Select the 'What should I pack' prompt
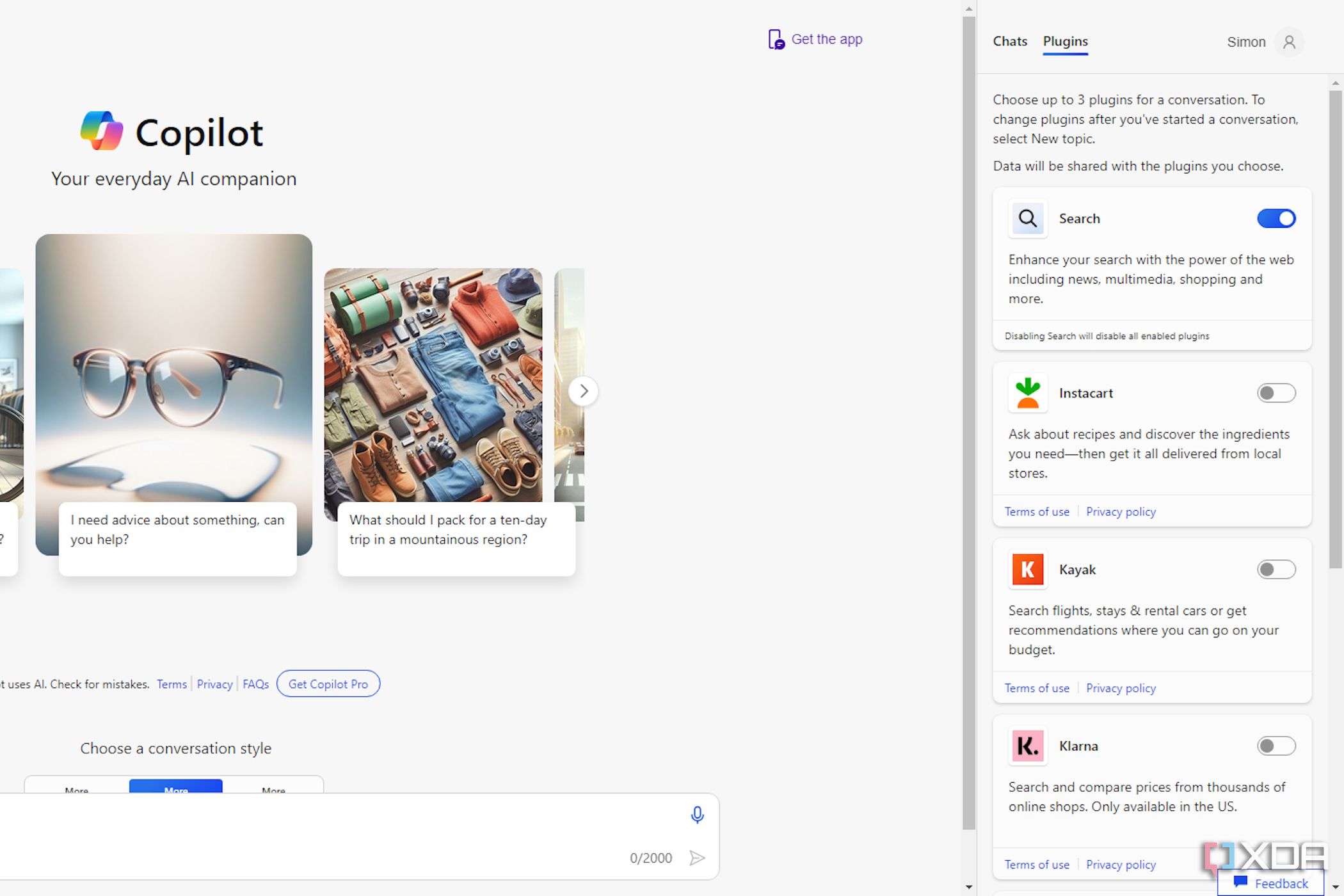The image size is (1344, 896). pyautogui.click(x=456, y=538)
